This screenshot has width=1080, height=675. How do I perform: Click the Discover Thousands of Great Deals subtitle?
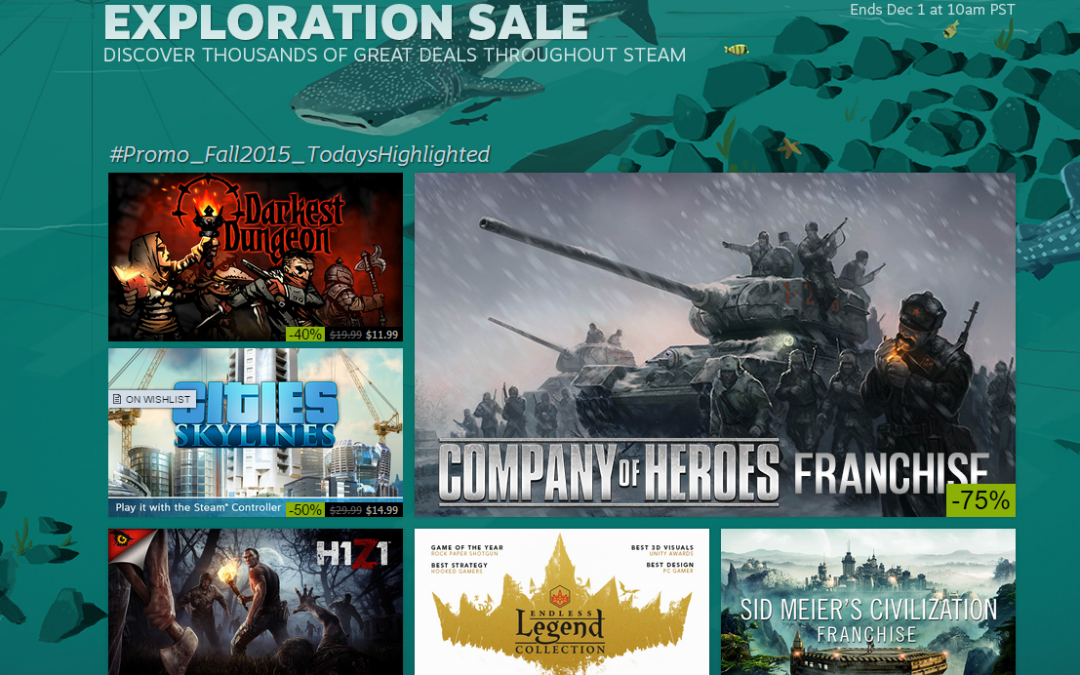pos(395,55)
